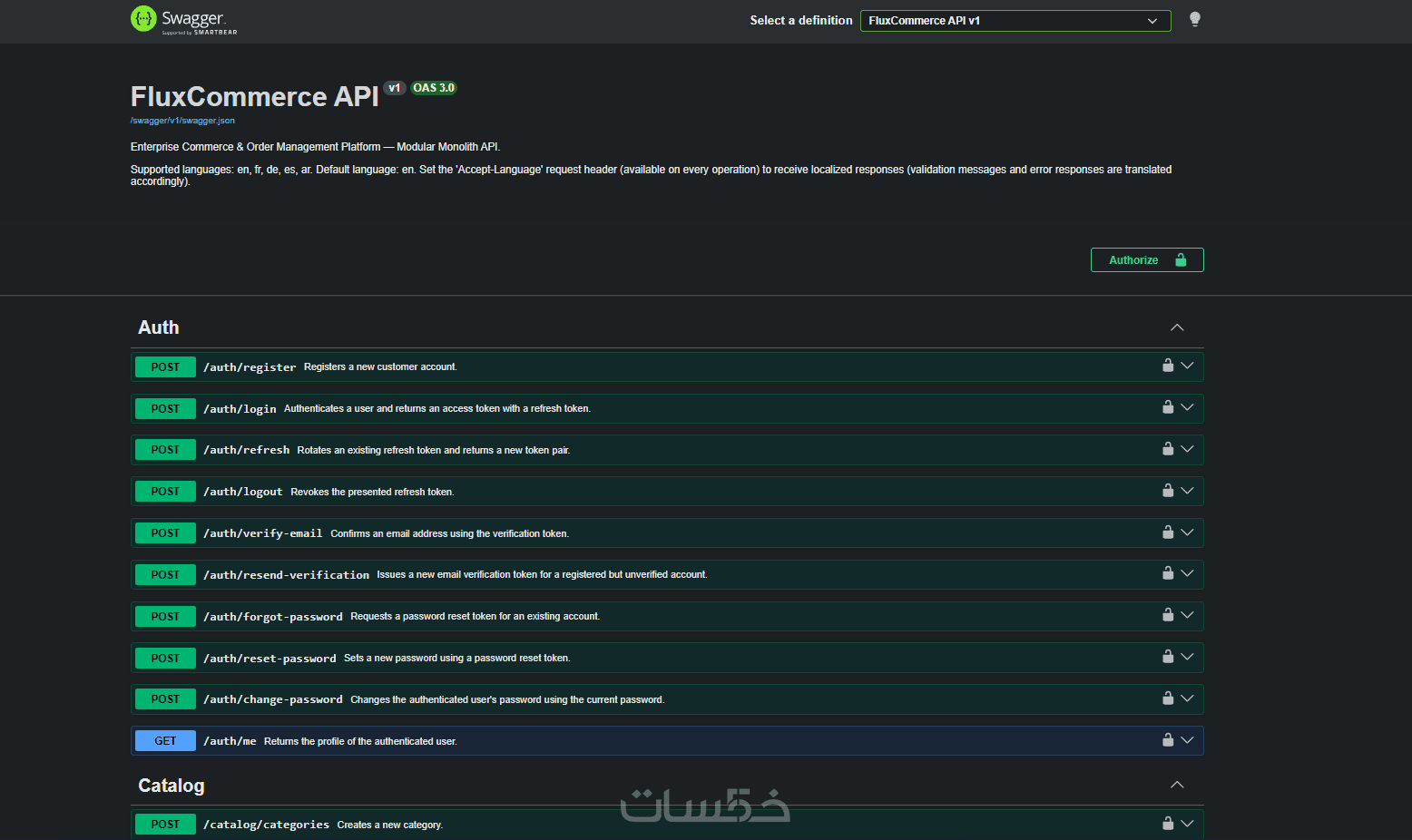Click the lock icon on /auth/reset-password

tap(1168, 657)
